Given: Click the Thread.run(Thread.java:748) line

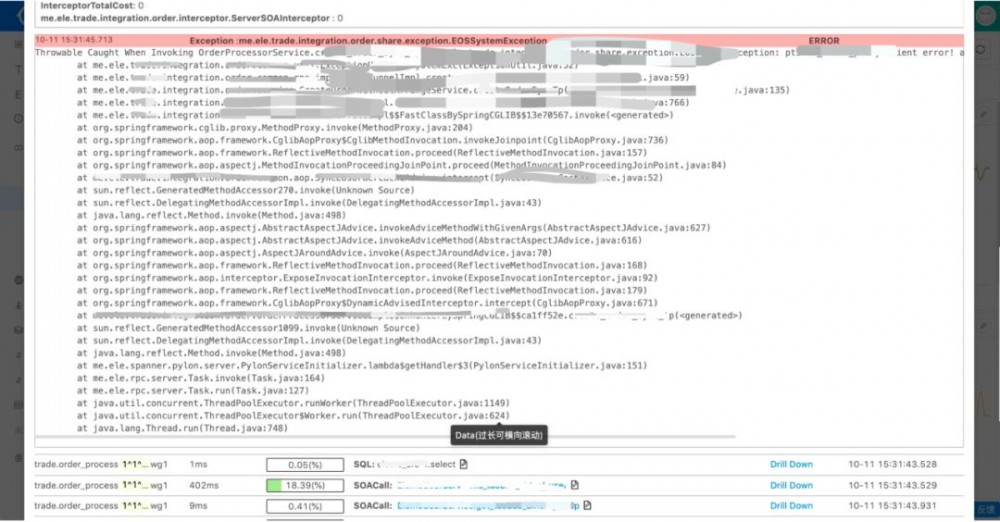Looking at the screenshot, I should (182, 428).
